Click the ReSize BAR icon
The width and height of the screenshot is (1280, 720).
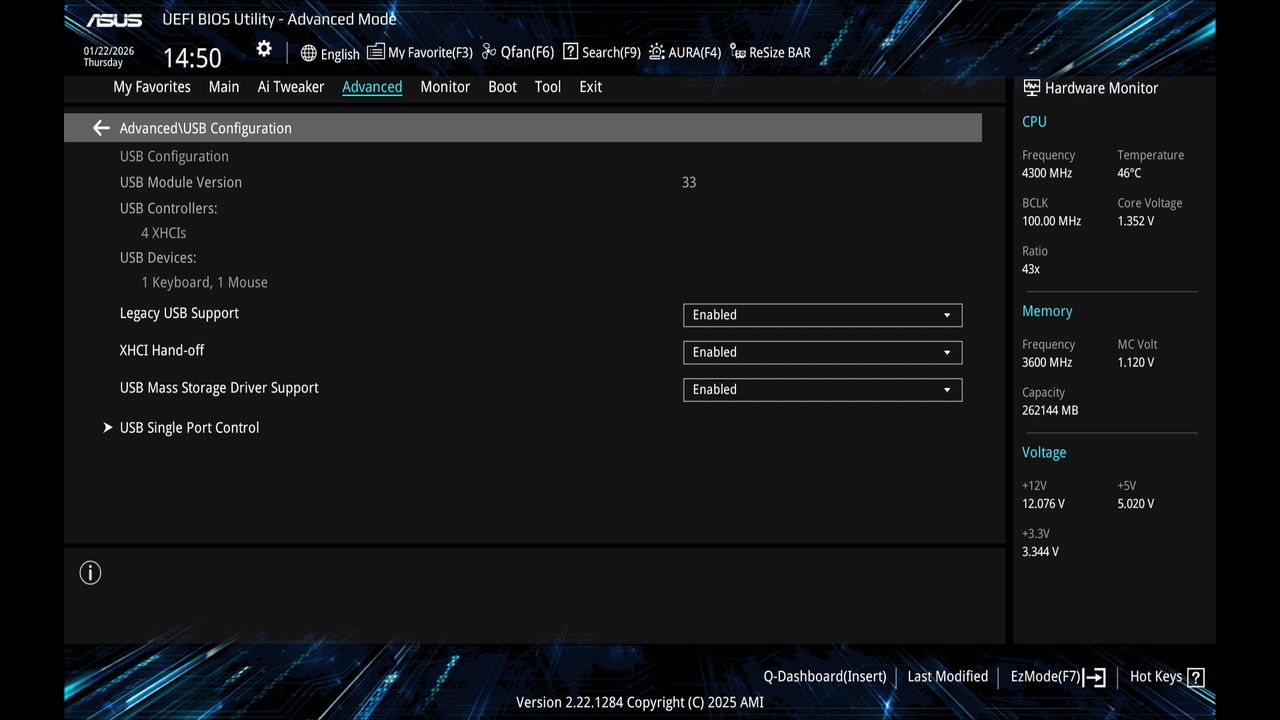click(770, 52)
